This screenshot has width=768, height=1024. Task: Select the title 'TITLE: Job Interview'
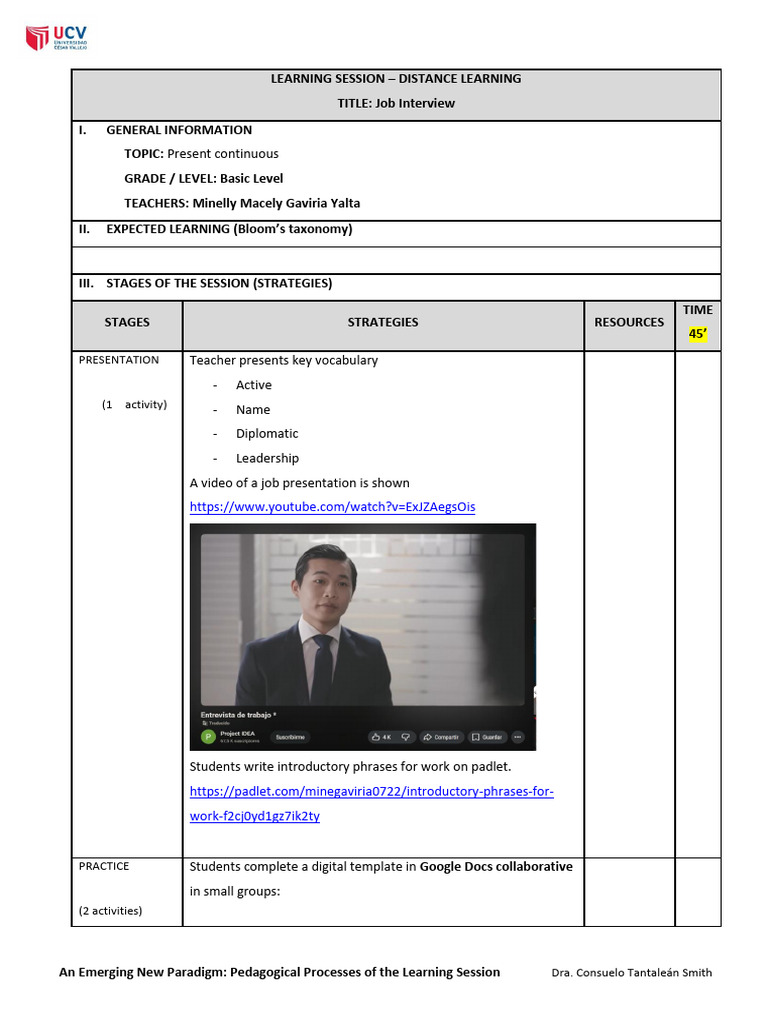396,103
